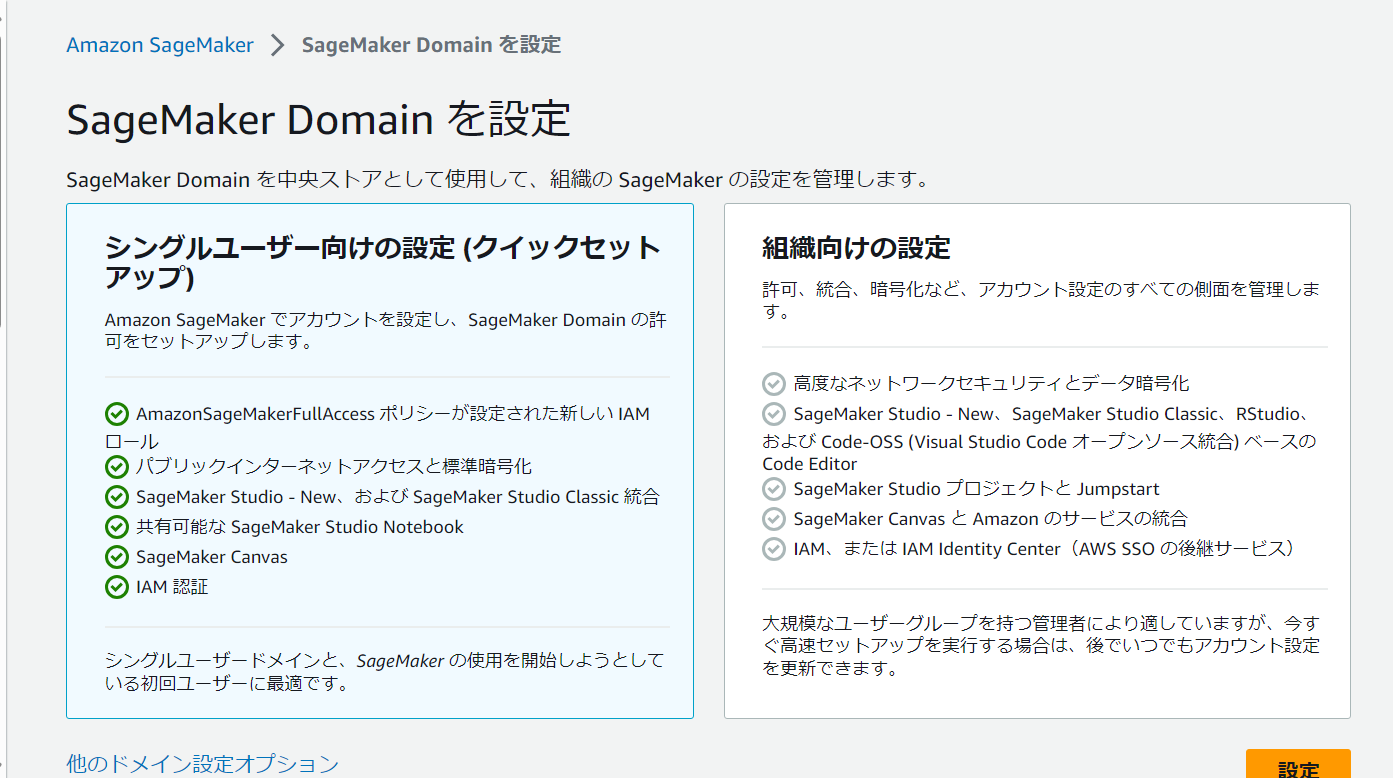This screenshot has height=778, width=1393.
Task: Click the note starting 'シングルユーザードメインと'
Action: point(384,673)
